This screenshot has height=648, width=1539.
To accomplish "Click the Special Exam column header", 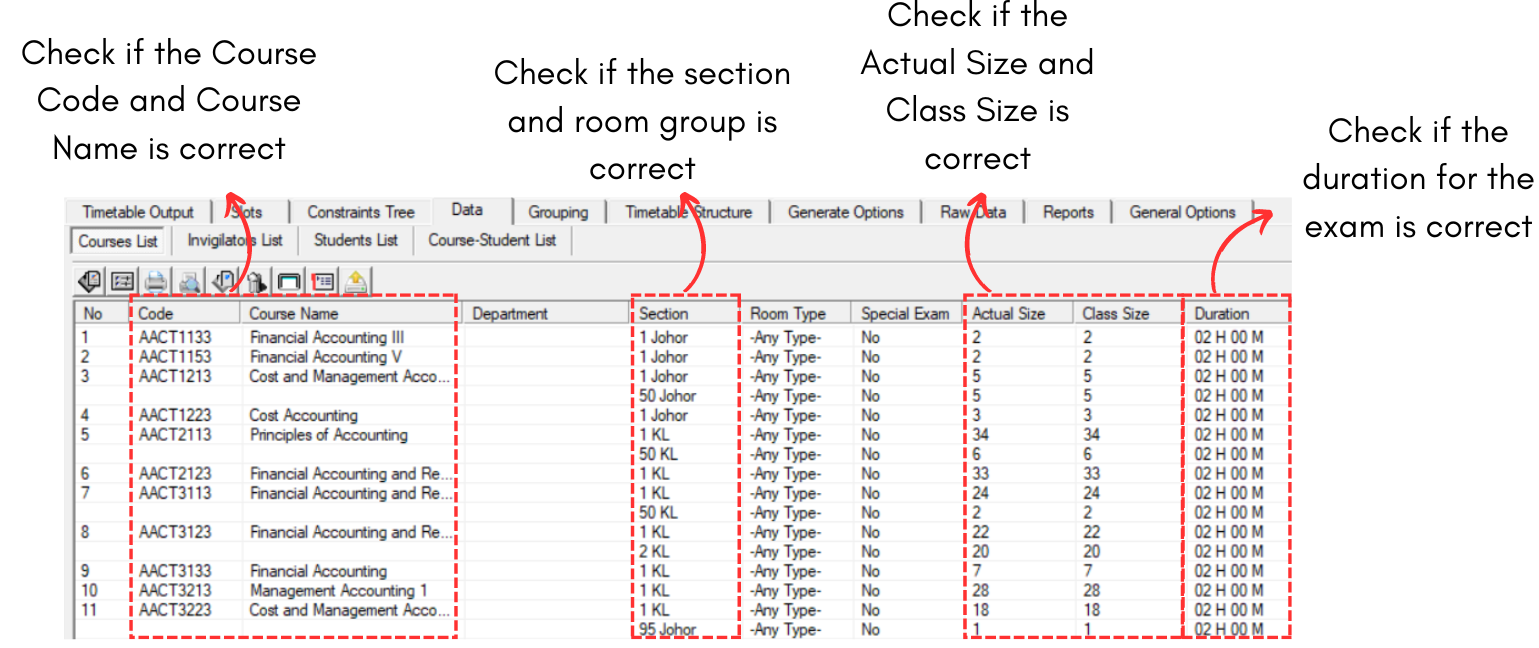I will 905,314.
